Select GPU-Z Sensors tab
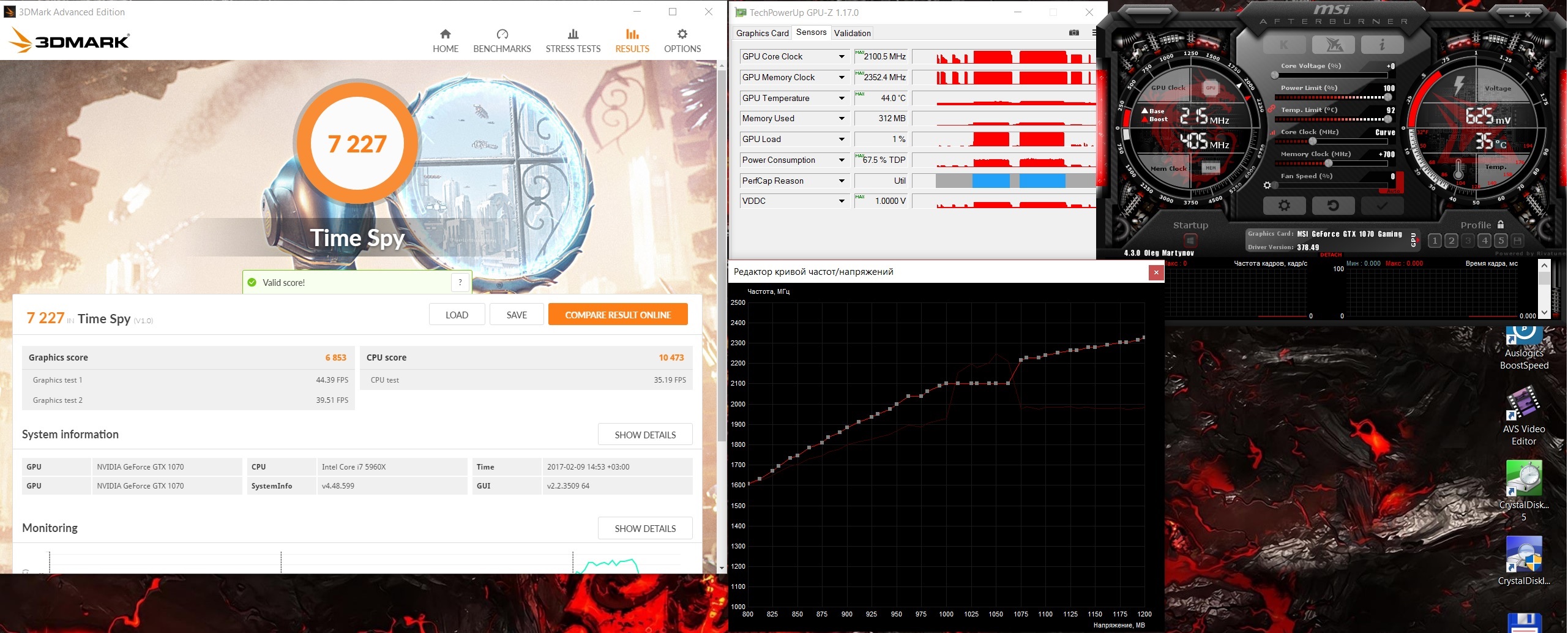This screenshot has height=633, width=1568. (x=811, y=32)
